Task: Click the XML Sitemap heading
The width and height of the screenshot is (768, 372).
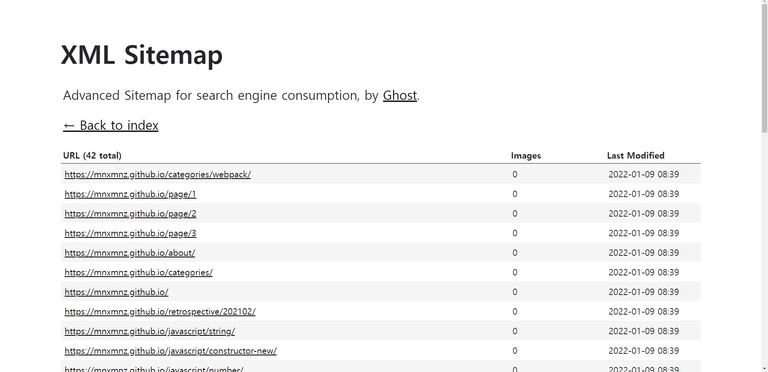Action: (x=142, y=54)
